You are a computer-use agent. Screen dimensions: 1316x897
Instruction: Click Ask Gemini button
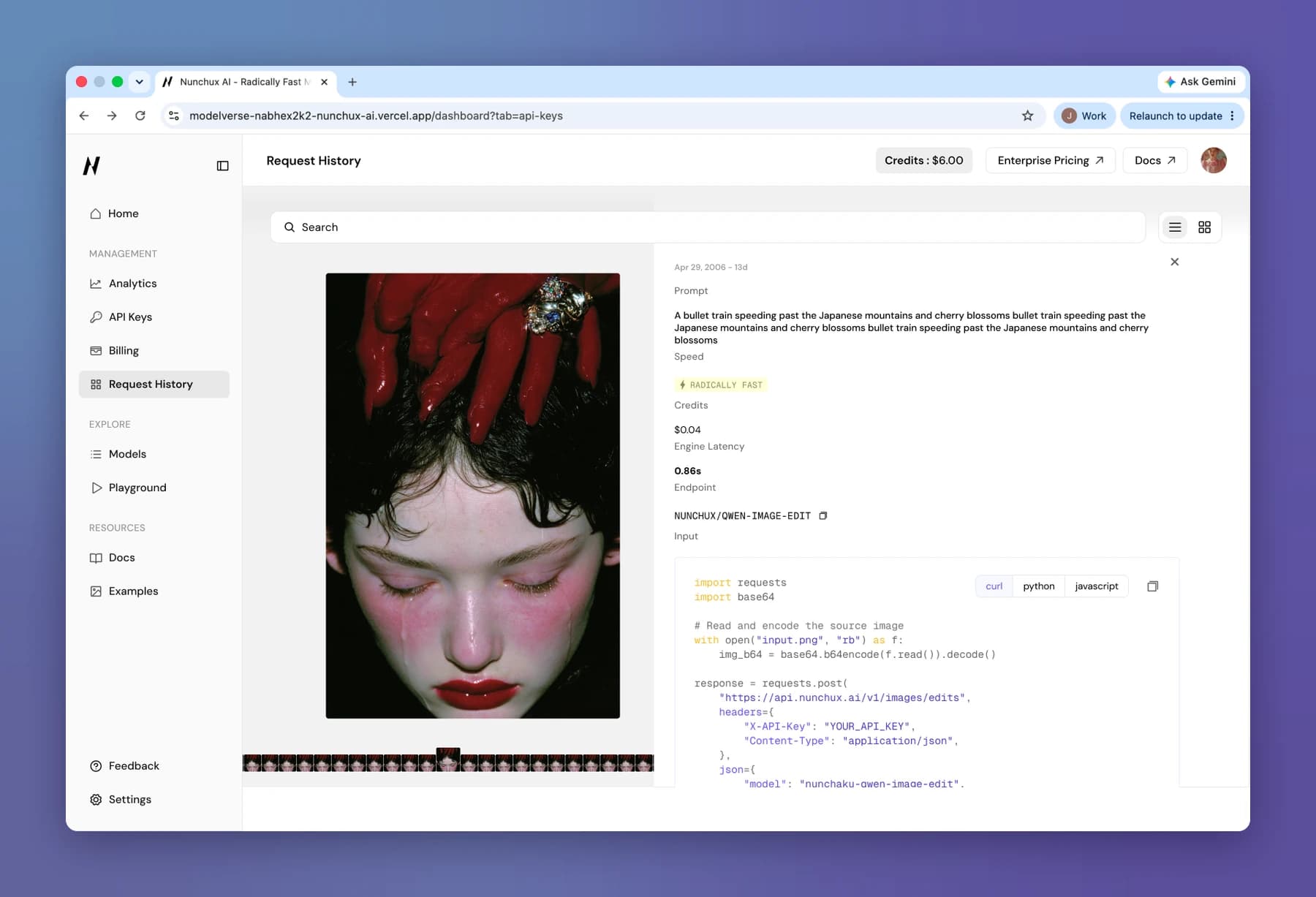(1200, 82)
